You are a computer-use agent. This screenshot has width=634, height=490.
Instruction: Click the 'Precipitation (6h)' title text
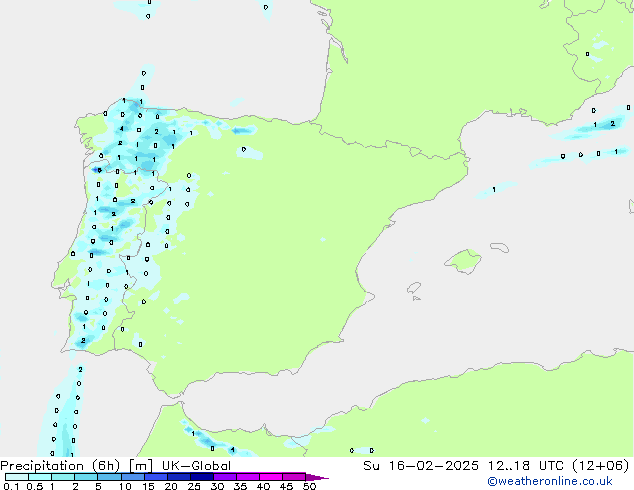pos(60,466)
